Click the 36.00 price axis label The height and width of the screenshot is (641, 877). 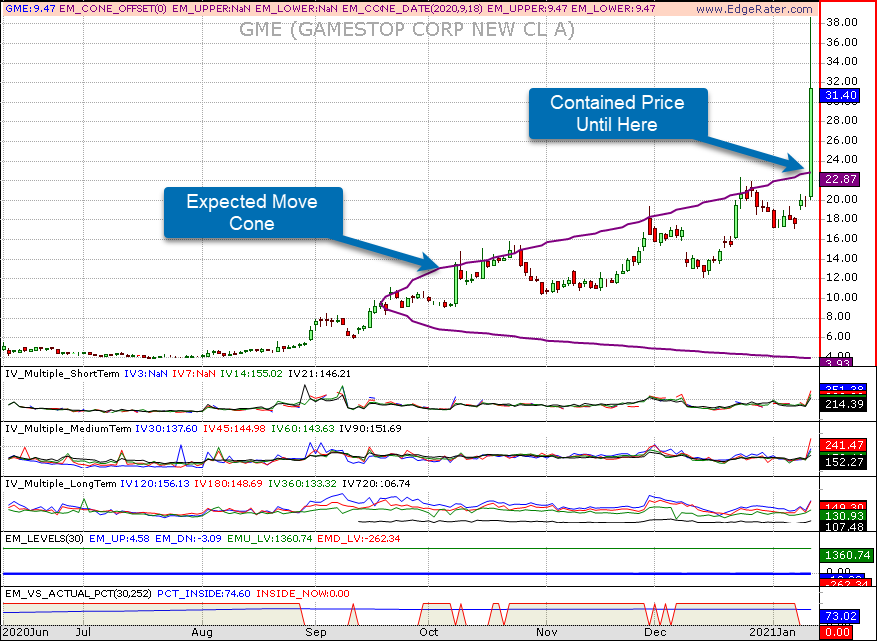[842, 42]
